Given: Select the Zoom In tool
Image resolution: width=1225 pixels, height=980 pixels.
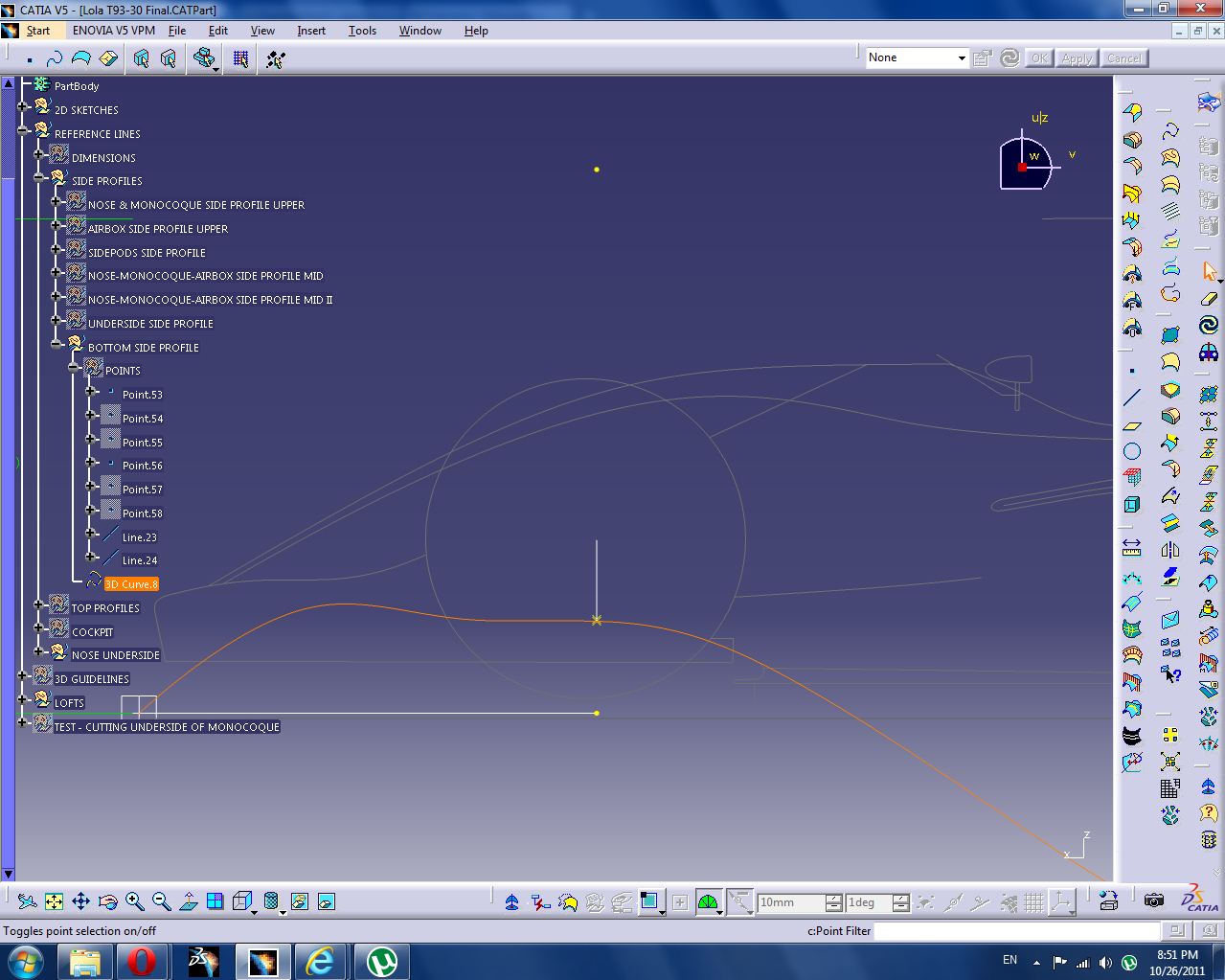Looking at the screenshot, I should pyautogui.click(x=135, y=901).
